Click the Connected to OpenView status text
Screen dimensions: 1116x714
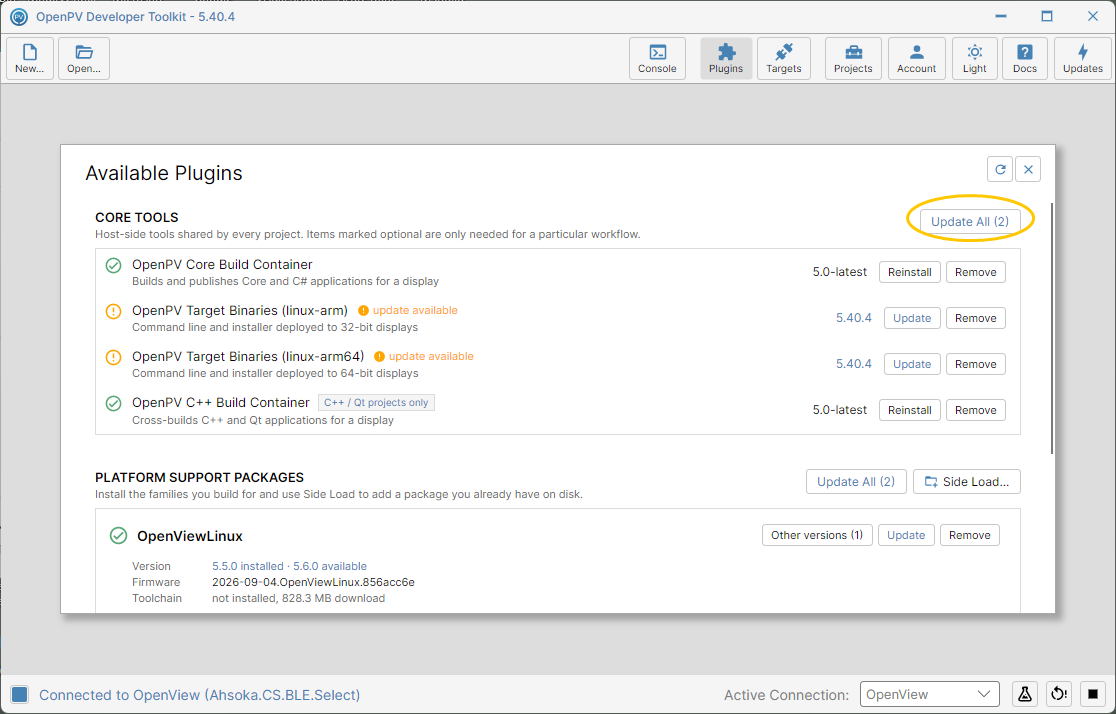click(x=199, y=695)
